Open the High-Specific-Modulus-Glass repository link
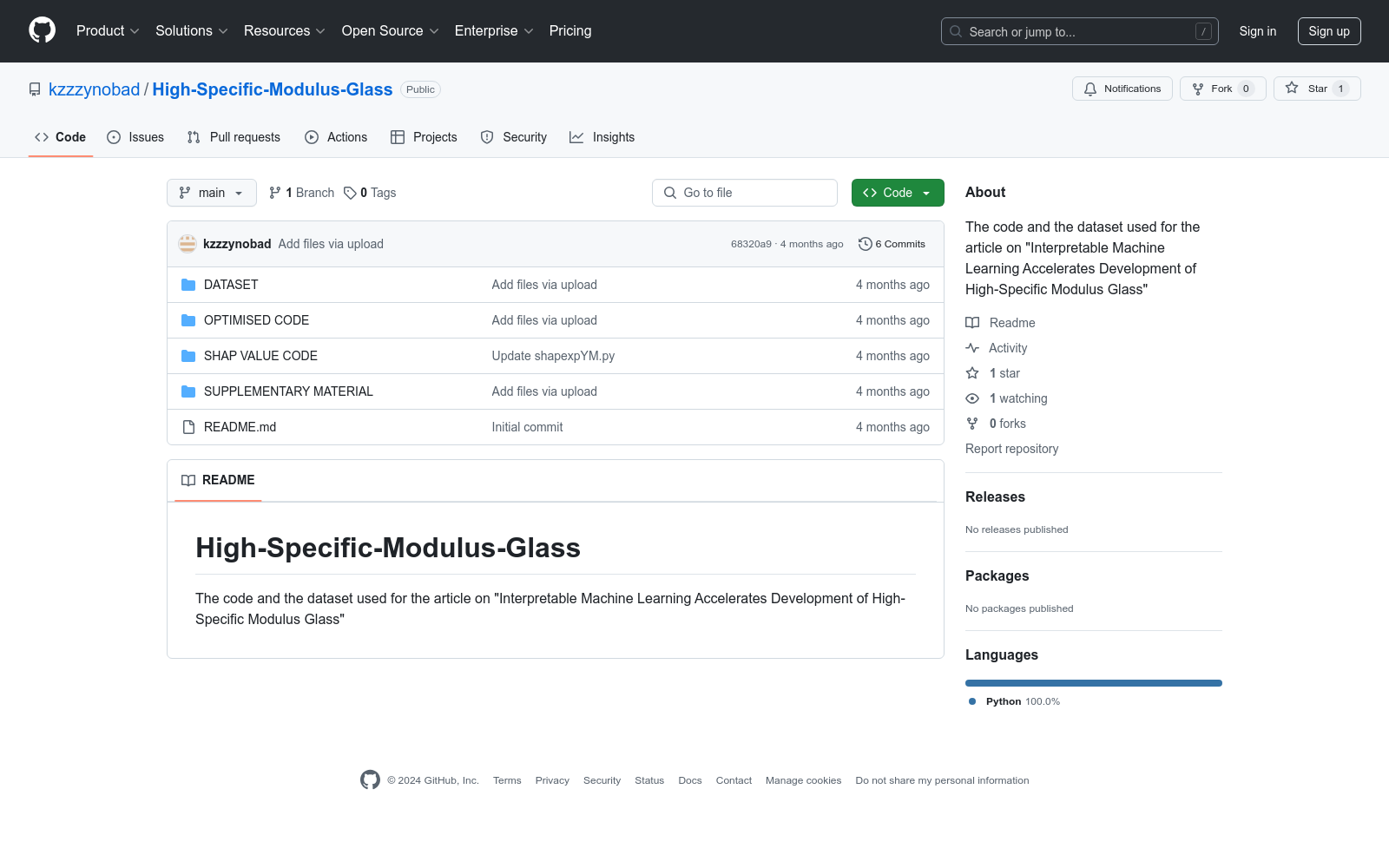This screenshot has width=1389, height=868. [x=273, y=89]
